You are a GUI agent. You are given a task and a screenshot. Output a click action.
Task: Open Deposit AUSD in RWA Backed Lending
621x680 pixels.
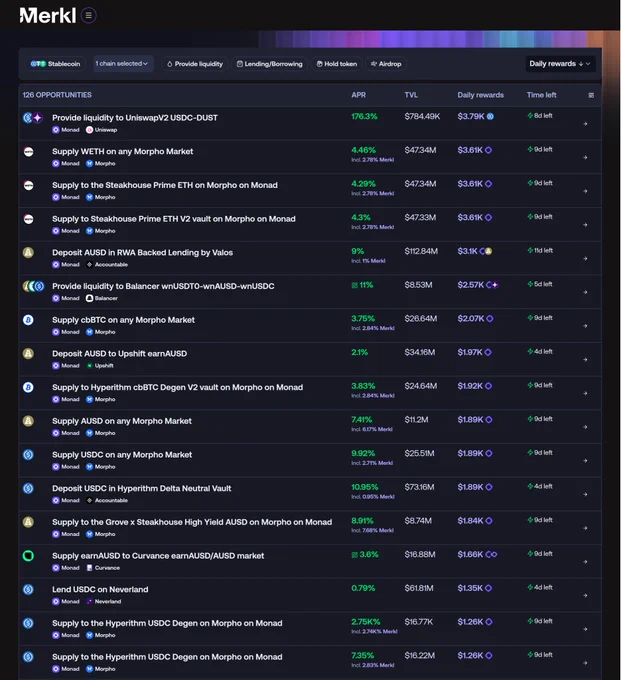[x=142, y=252]
